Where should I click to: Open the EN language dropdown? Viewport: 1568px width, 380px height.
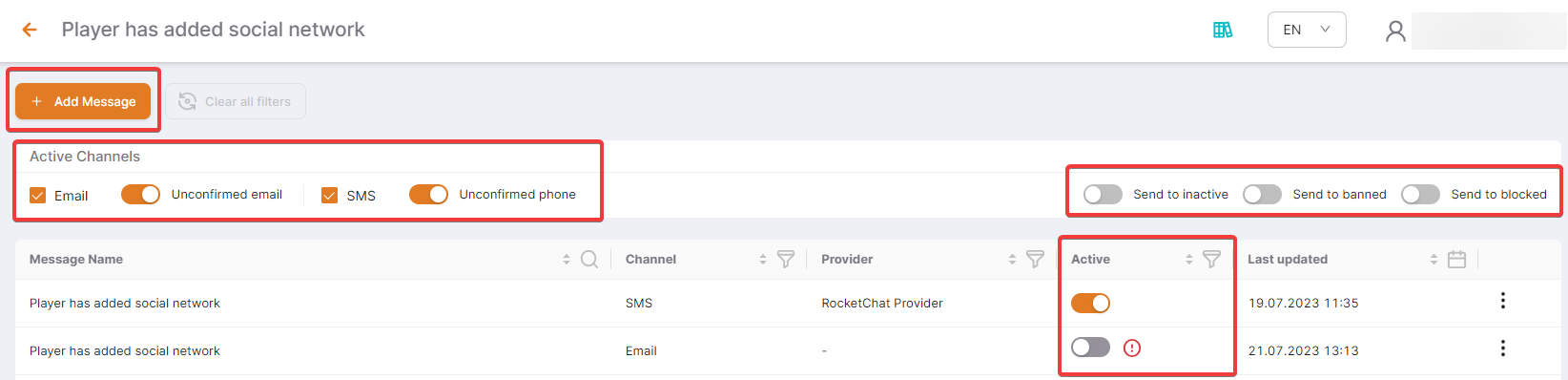(x=1307, y=30)
